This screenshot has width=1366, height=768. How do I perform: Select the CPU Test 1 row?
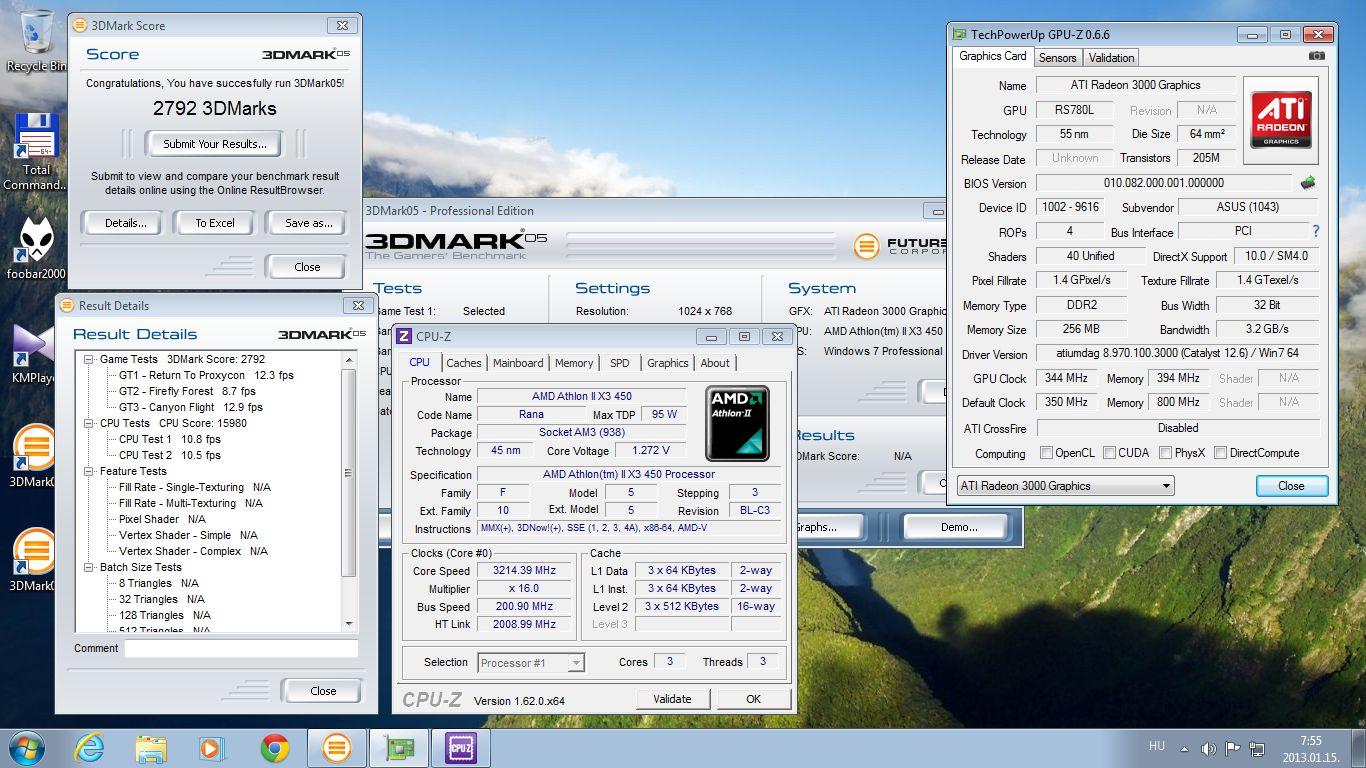169,439
